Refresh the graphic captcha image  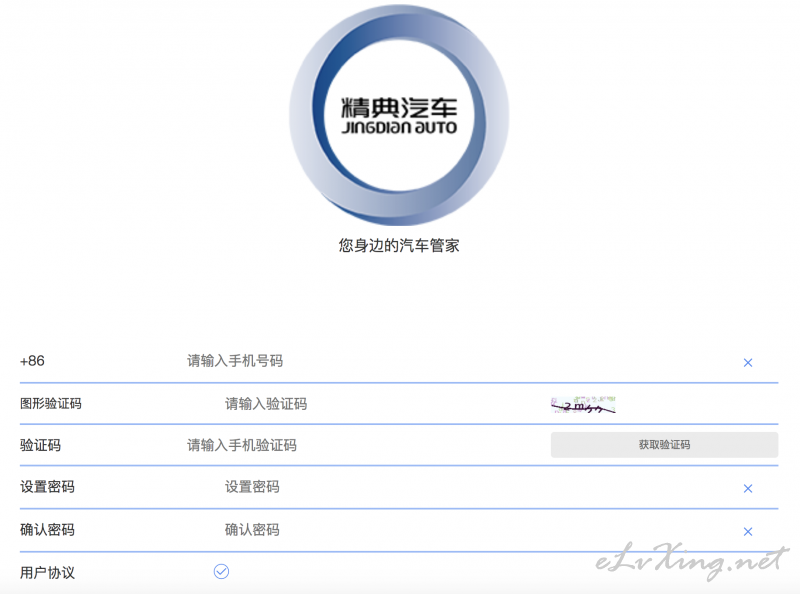click(583, 405)
